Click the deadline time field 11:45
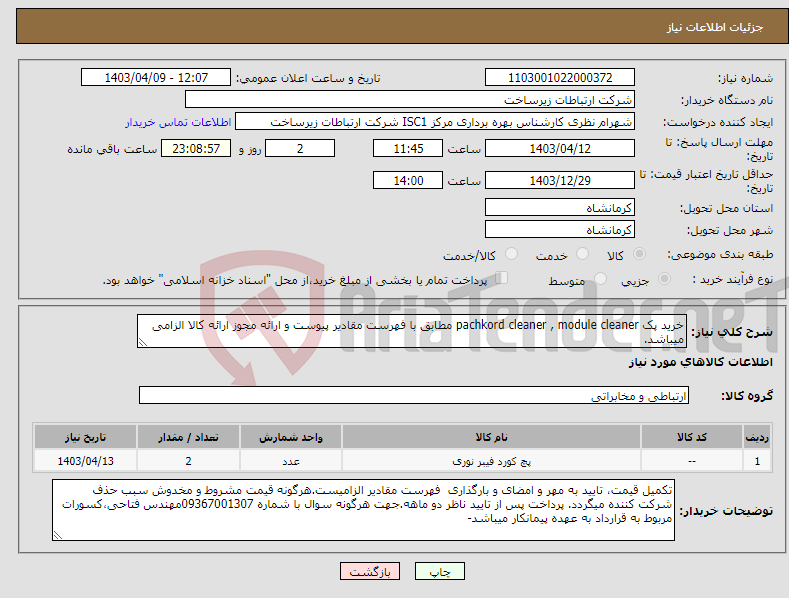789x598 pixels. pos(408,148)
